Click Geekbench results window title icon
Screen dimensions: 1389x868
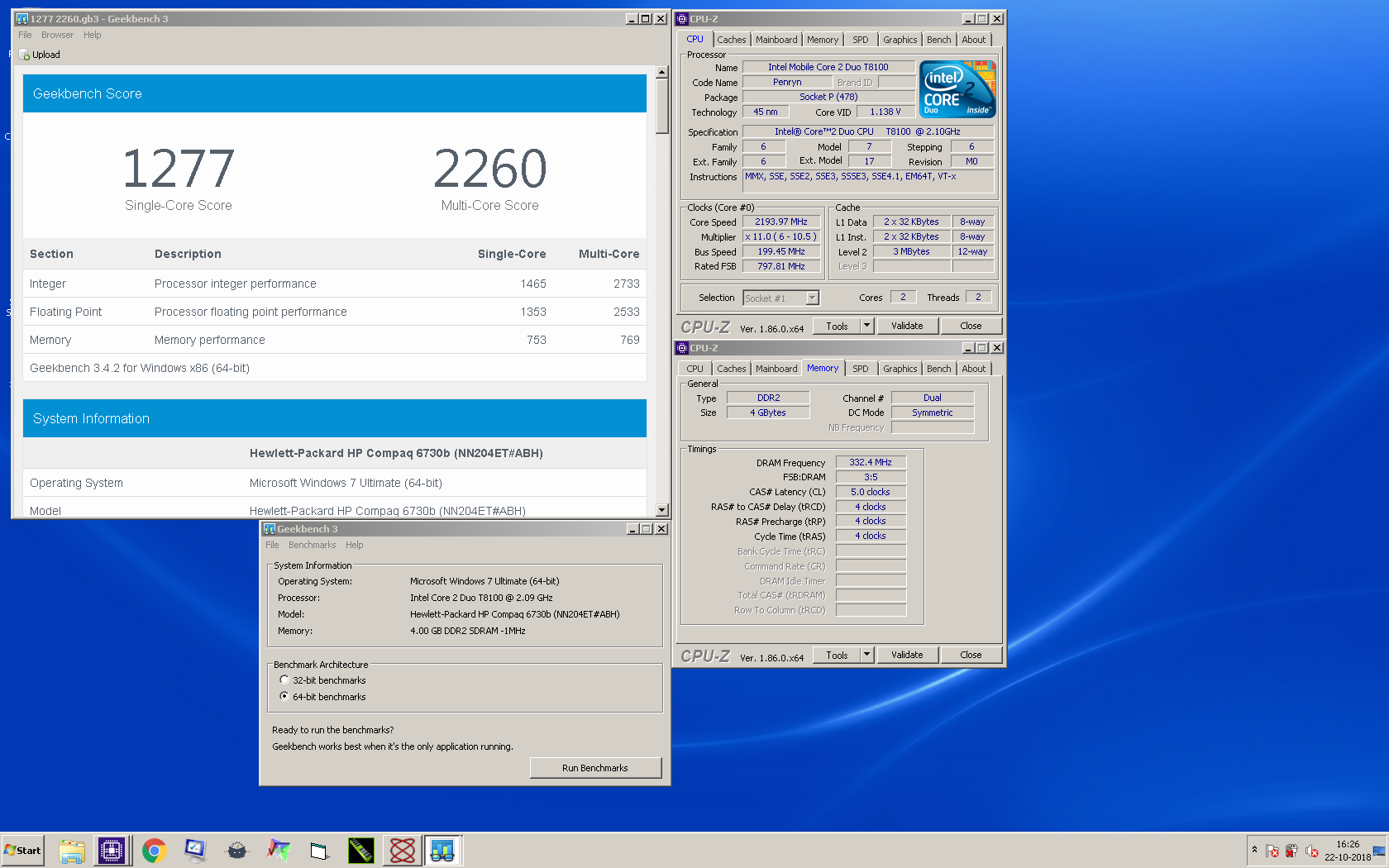click(22, 18)
